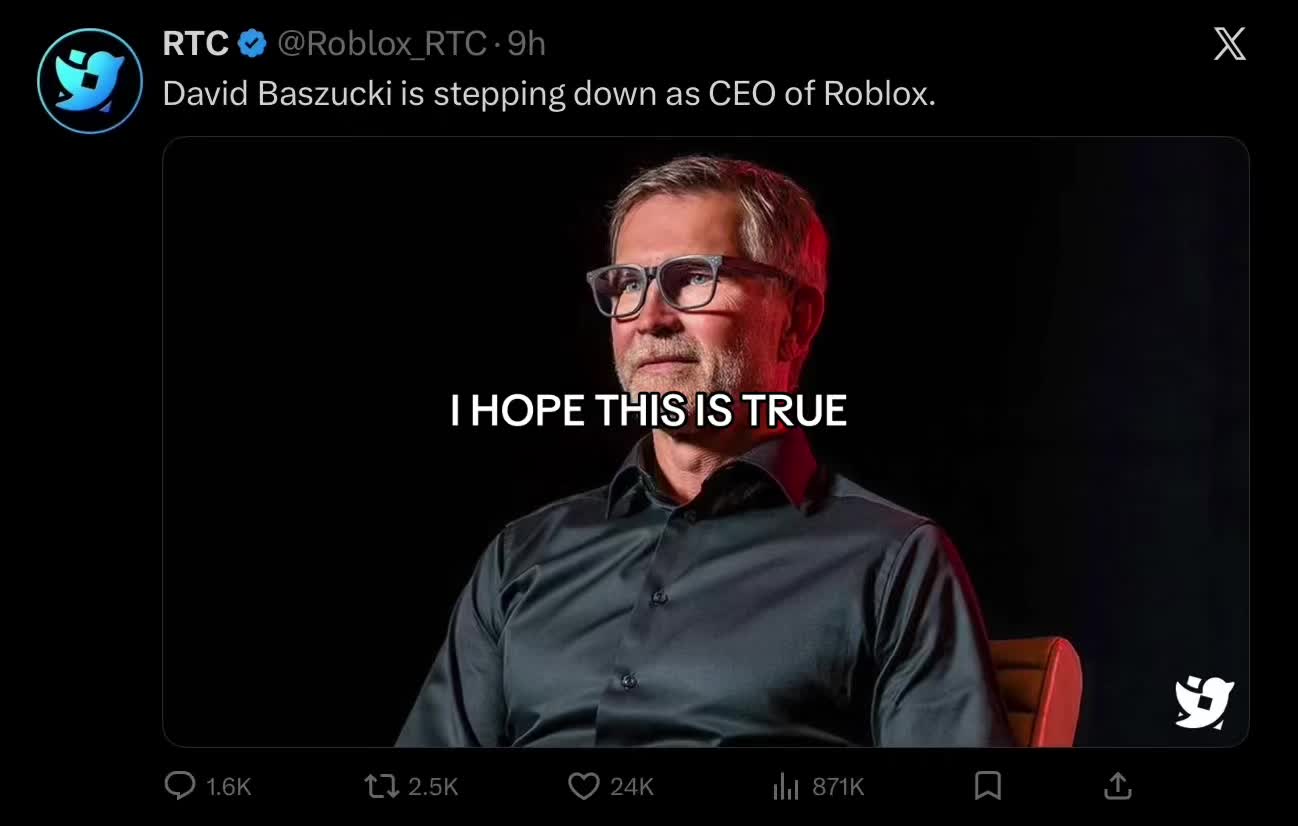This screenshot has height=826, width=1298.
Task: Open the attached image of the man
Action: point(706,442)
